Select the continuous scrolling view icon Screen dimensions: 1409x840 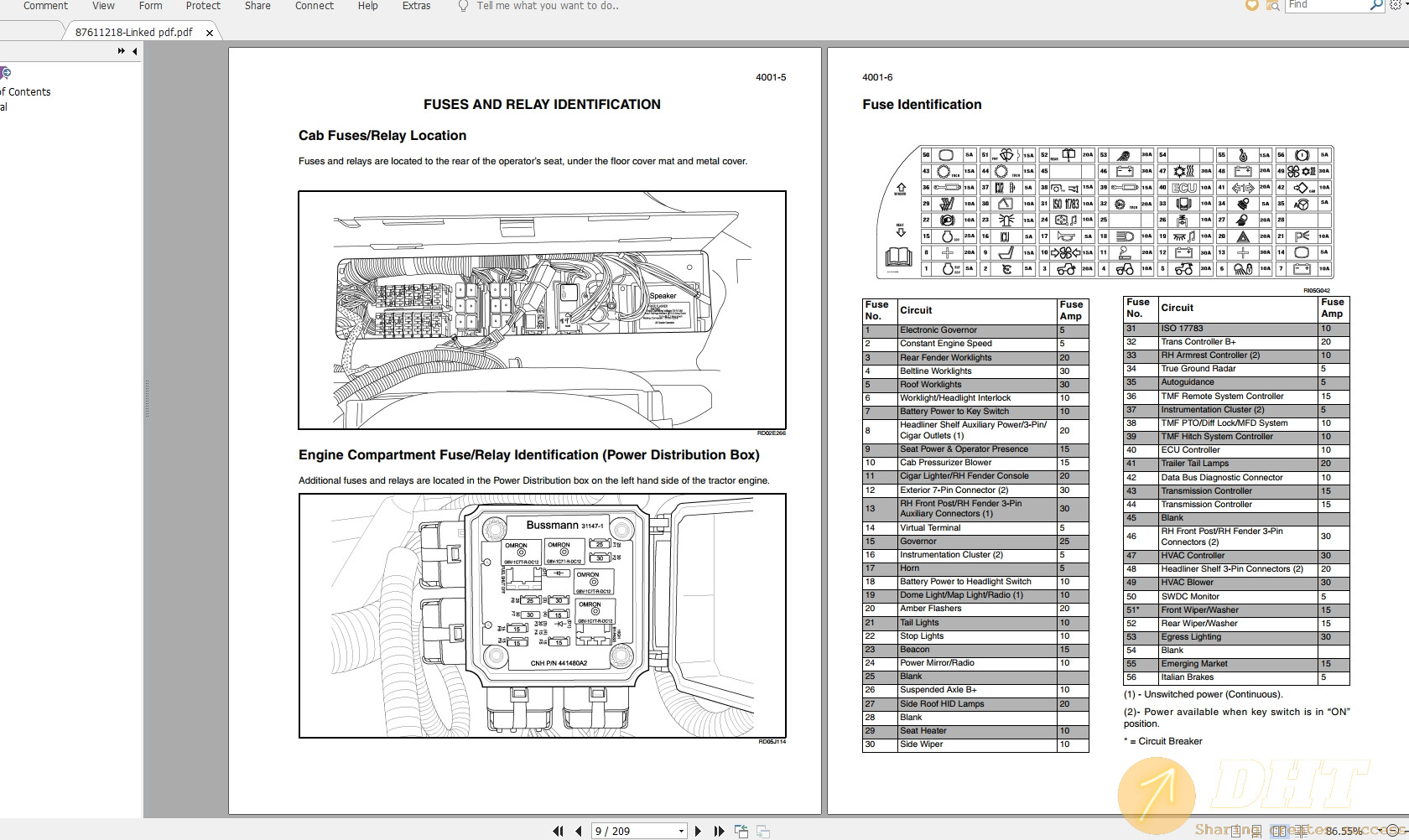point(1256,829)
